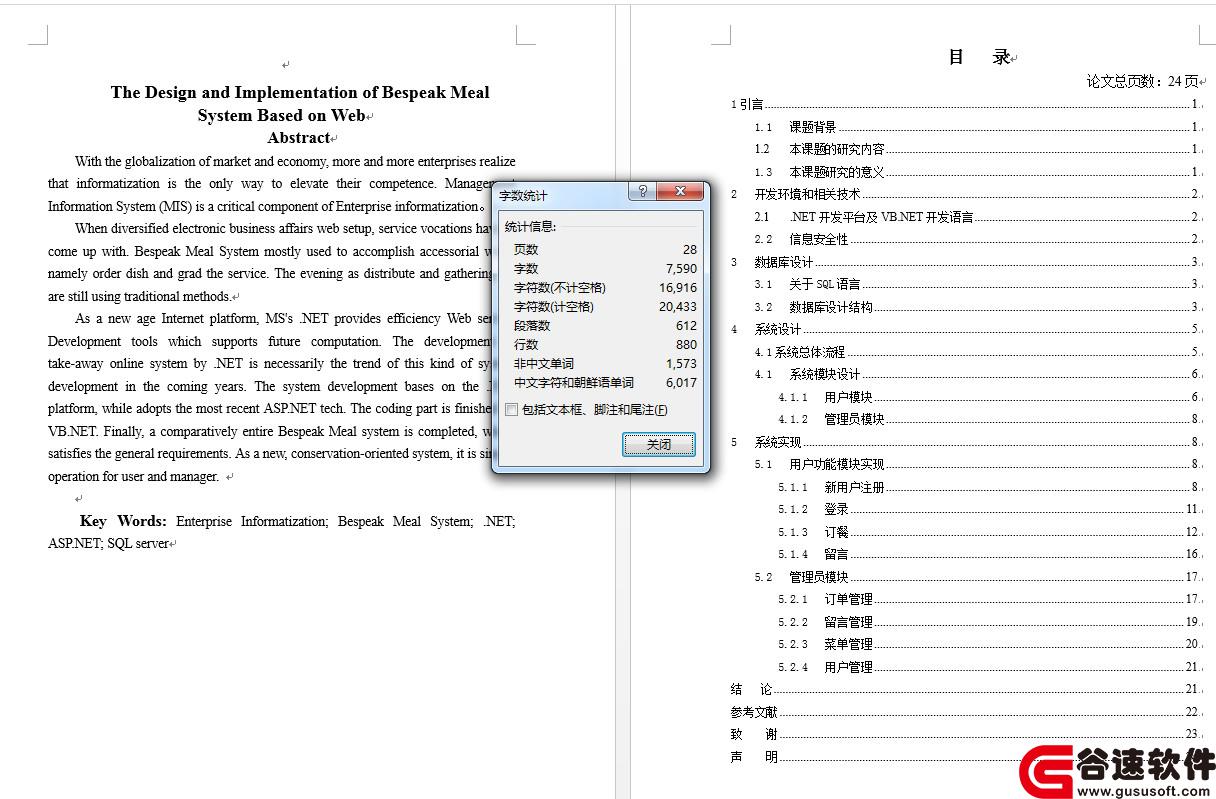Click the 目录 heading on right page
The width and height of the screenshot is (1216, 799).
(x=980, y=57)
